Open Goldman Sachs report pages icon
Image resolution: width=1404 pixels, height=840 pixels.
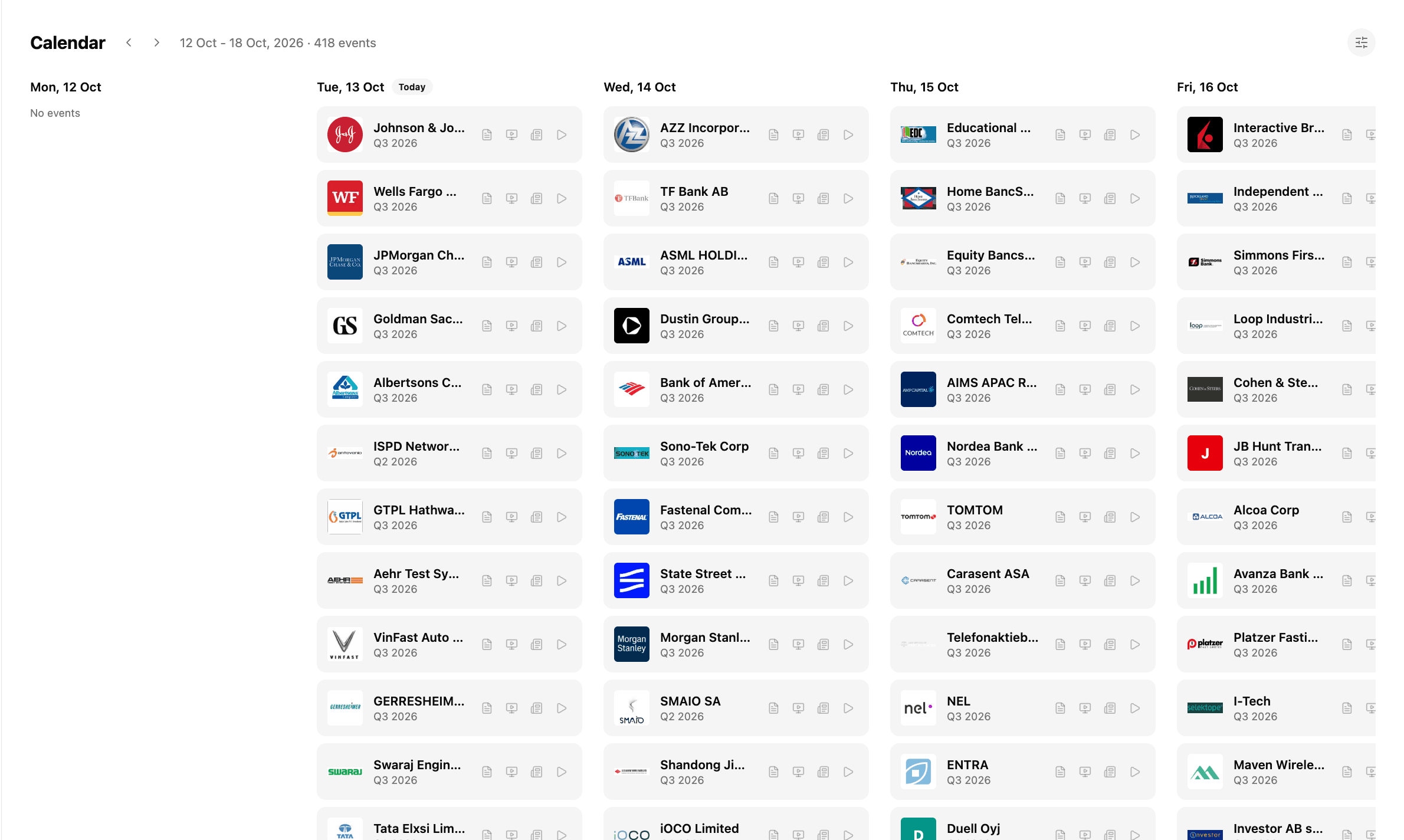pos(536,326)
